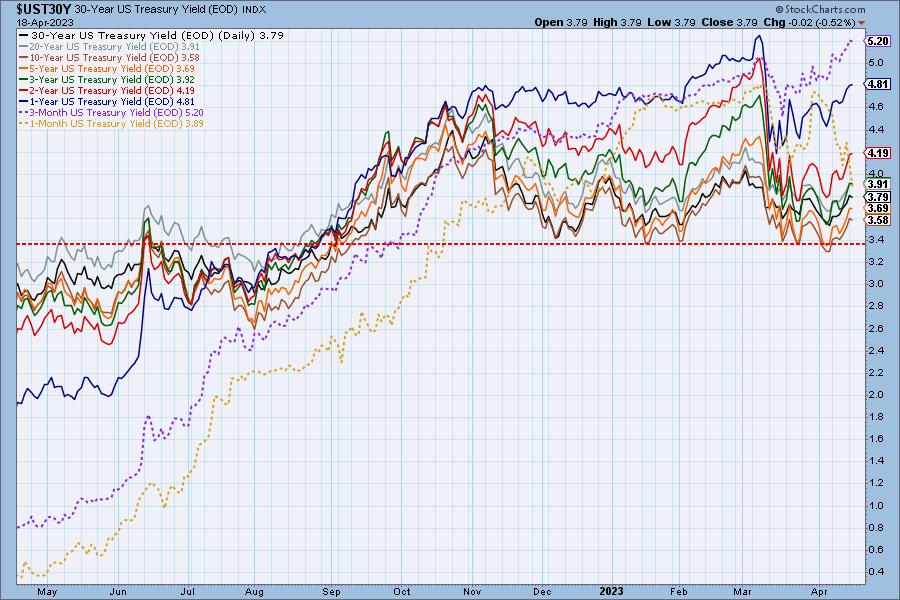
Task: Click the small orange down arrow after Chg
Action: 861,23
